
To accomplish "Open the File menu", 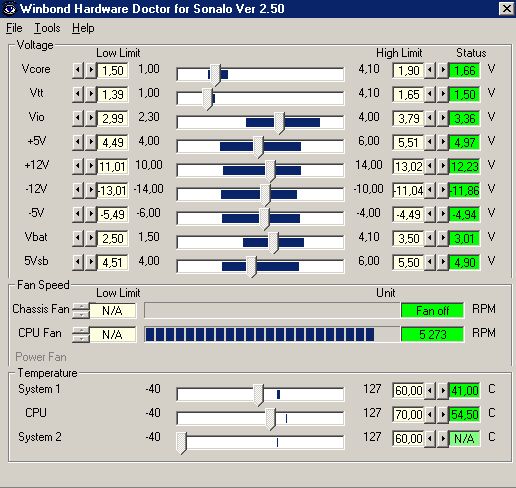I will tap(14, 28).
